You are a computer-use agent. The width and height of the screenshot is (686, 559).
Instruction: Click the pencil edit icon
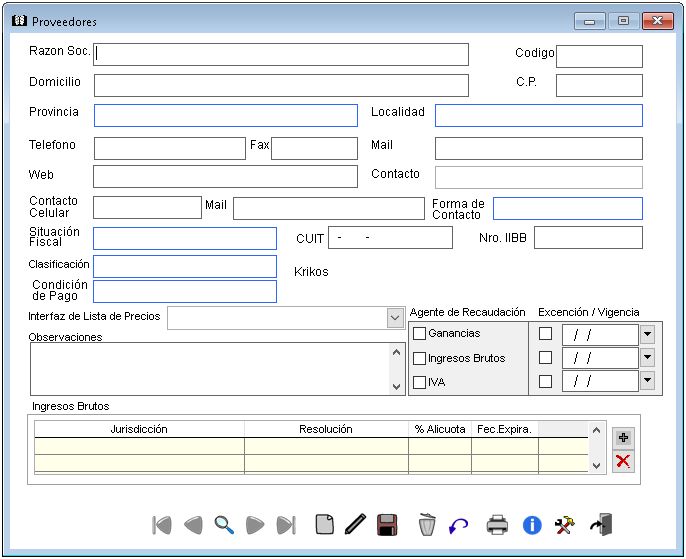[x=355, y=524]
